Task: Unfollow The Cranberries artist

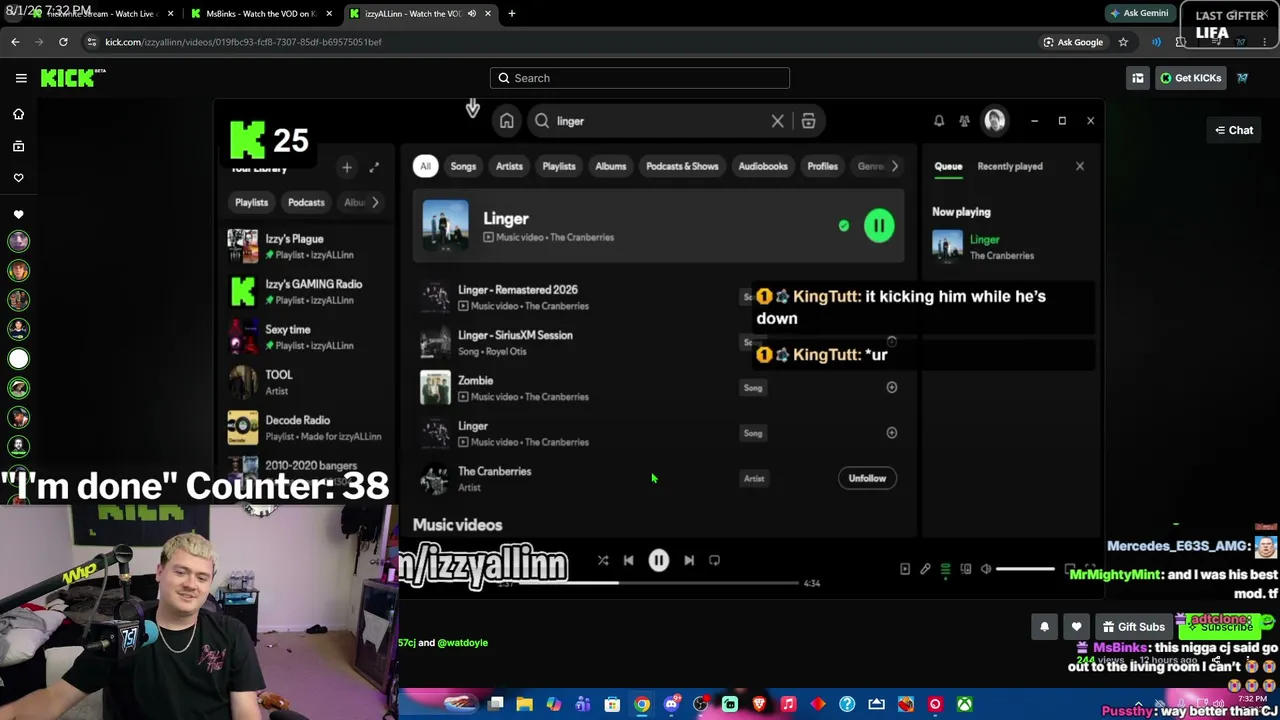Action: [x=867, y=478]
